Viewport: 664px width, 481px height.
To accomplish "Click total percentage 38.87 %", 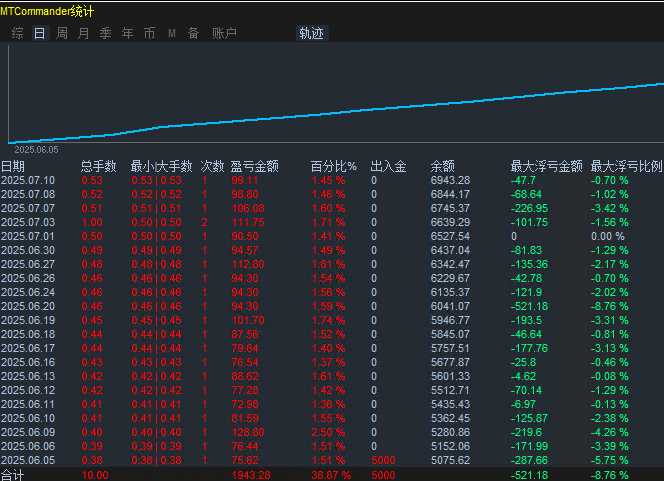I will pos(331,475).
